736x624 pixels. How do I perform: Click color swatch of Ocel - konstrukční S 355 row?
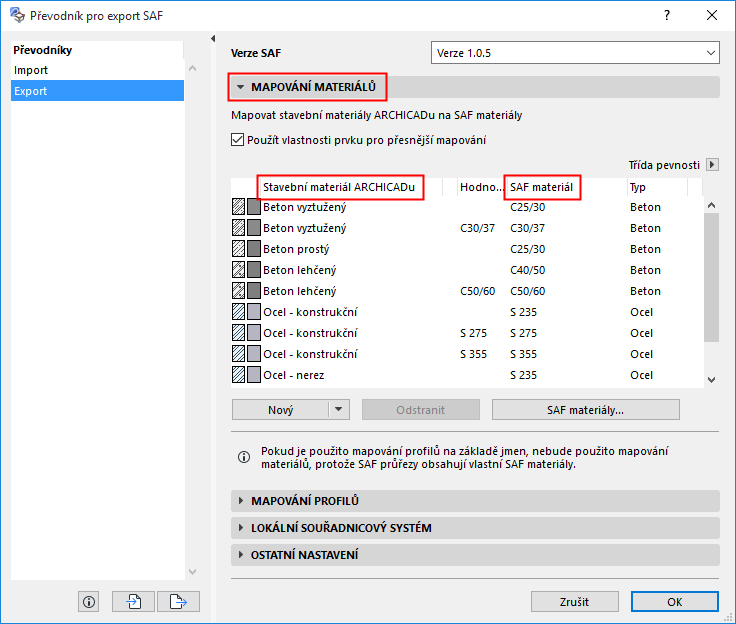[253, 354]
